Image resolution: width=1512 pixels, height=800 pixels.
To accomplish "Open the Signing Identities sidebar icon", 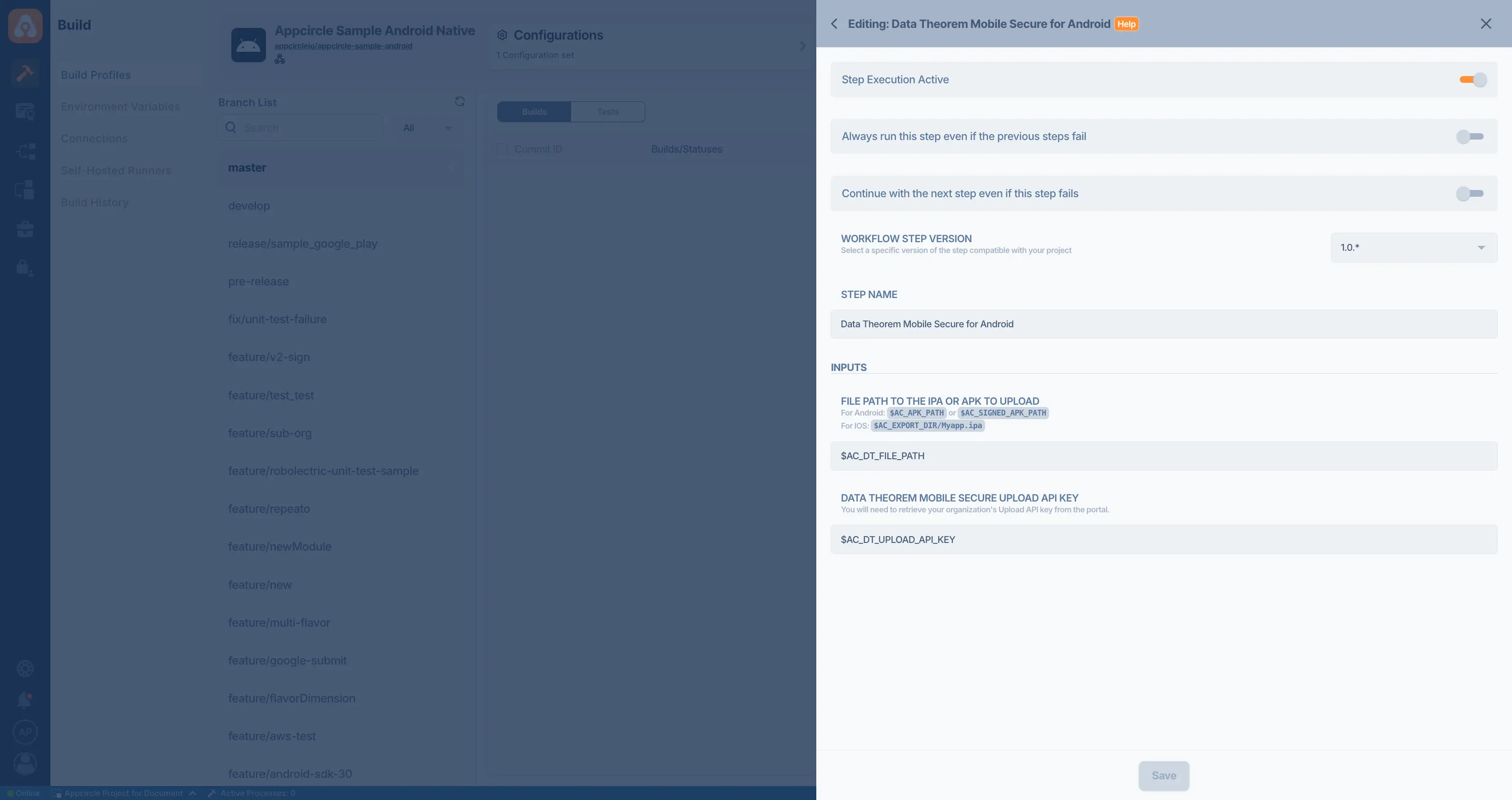I will (25, 112).
